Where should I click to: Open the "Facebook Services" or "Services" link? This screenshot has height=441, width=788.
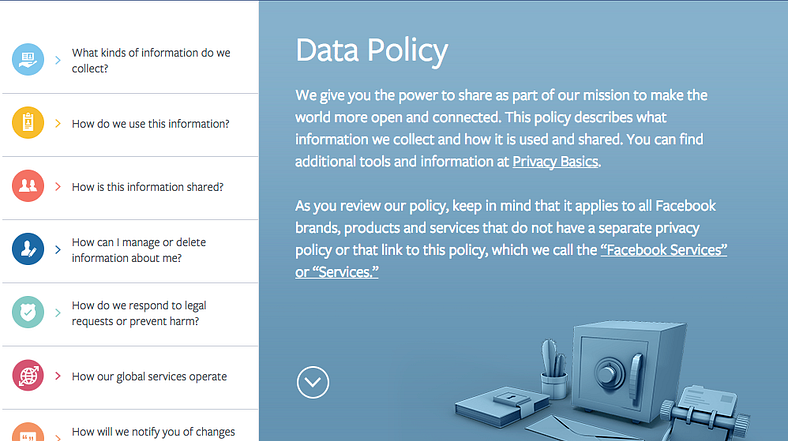[662, 250]
